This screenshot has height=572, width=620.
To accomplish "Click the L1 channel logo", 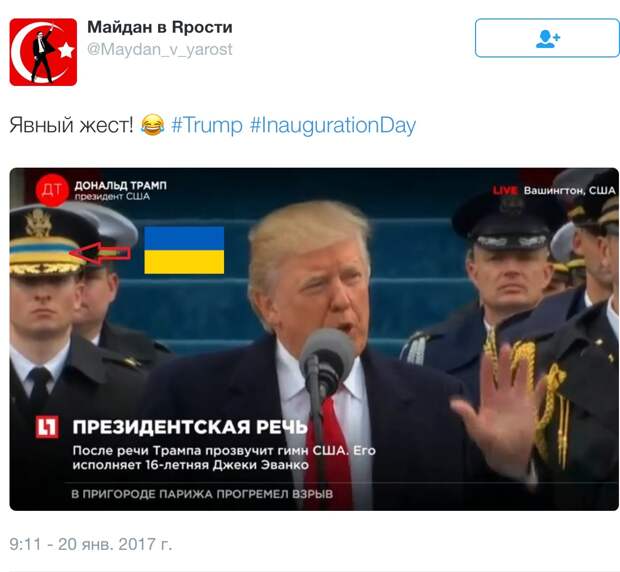I will coord(47,427).
